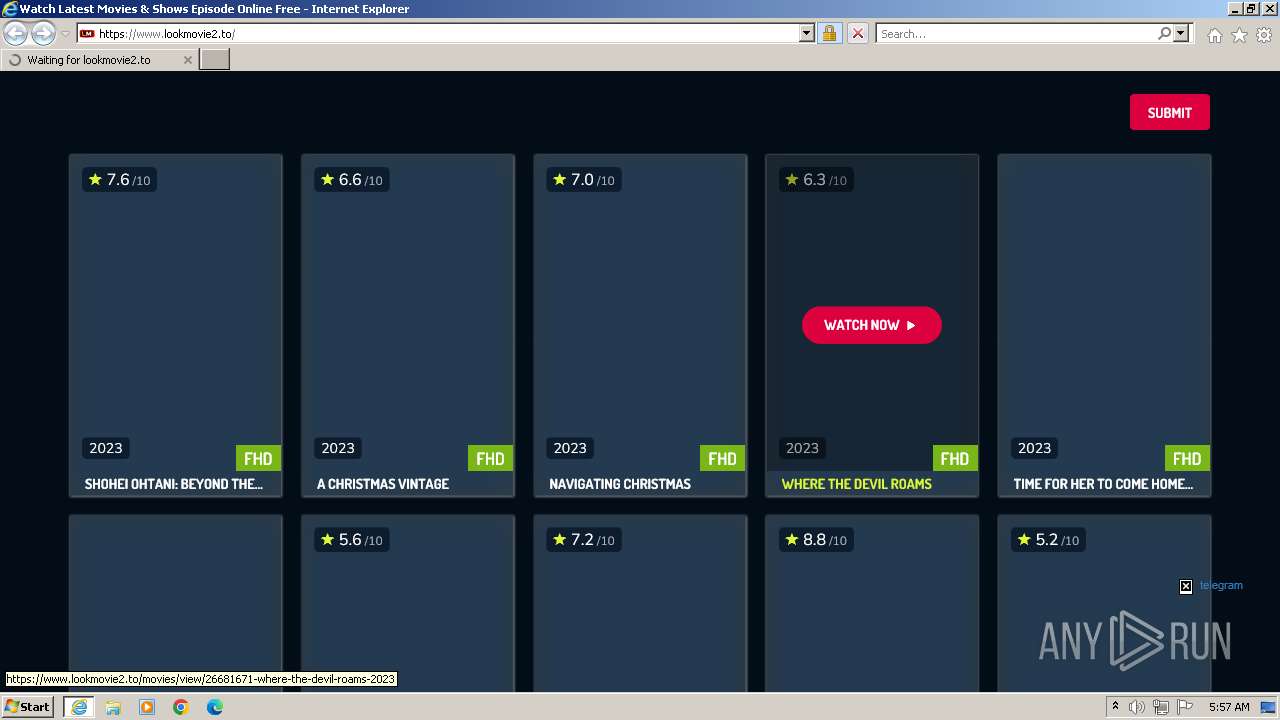Click 2023 label on A Christmas Vintage card
This screenshot has width=1280, height=720.
tap(338, 448)
